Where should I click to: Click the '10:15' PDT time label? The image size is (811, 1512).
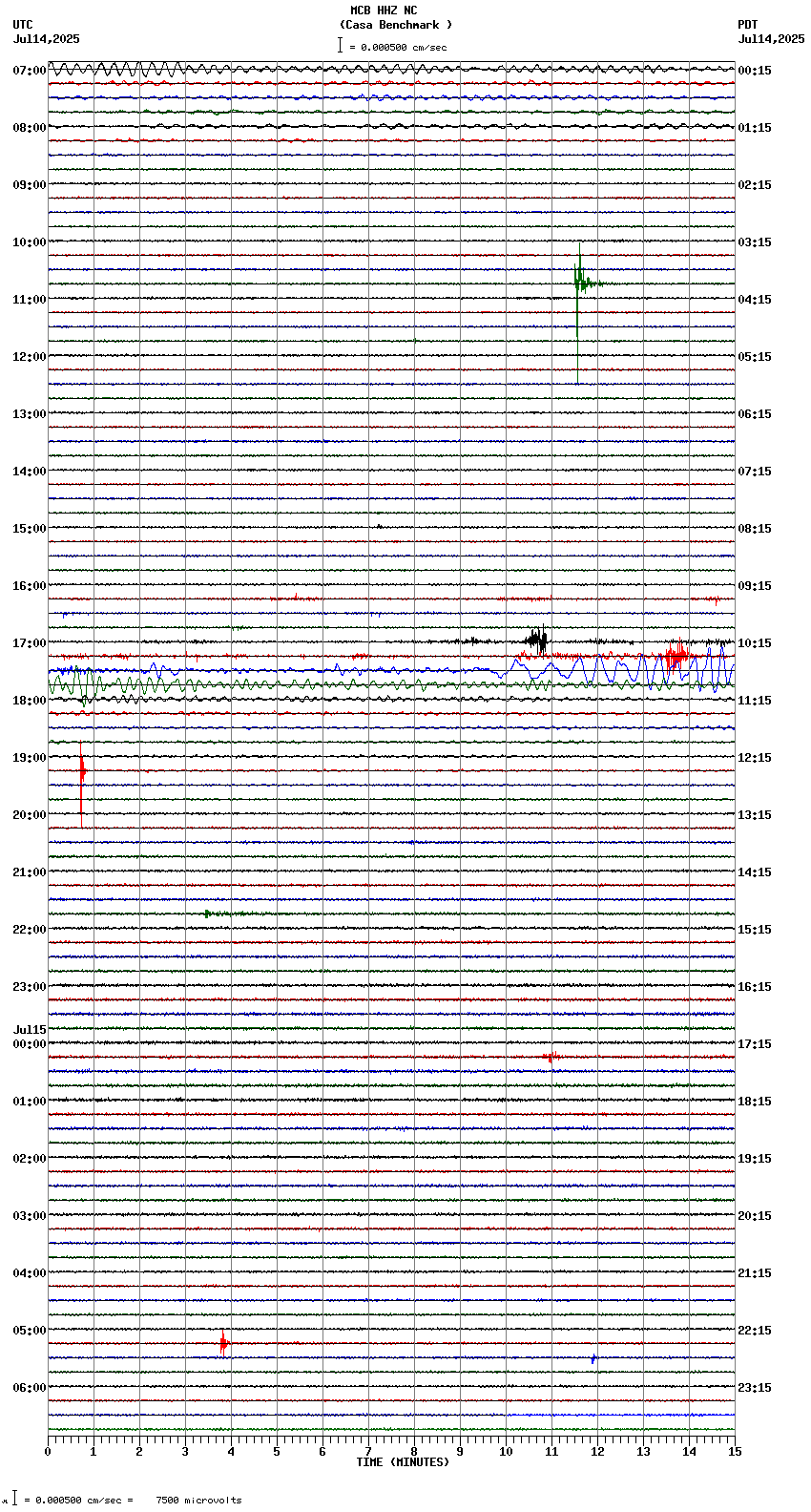click(755, 643)
